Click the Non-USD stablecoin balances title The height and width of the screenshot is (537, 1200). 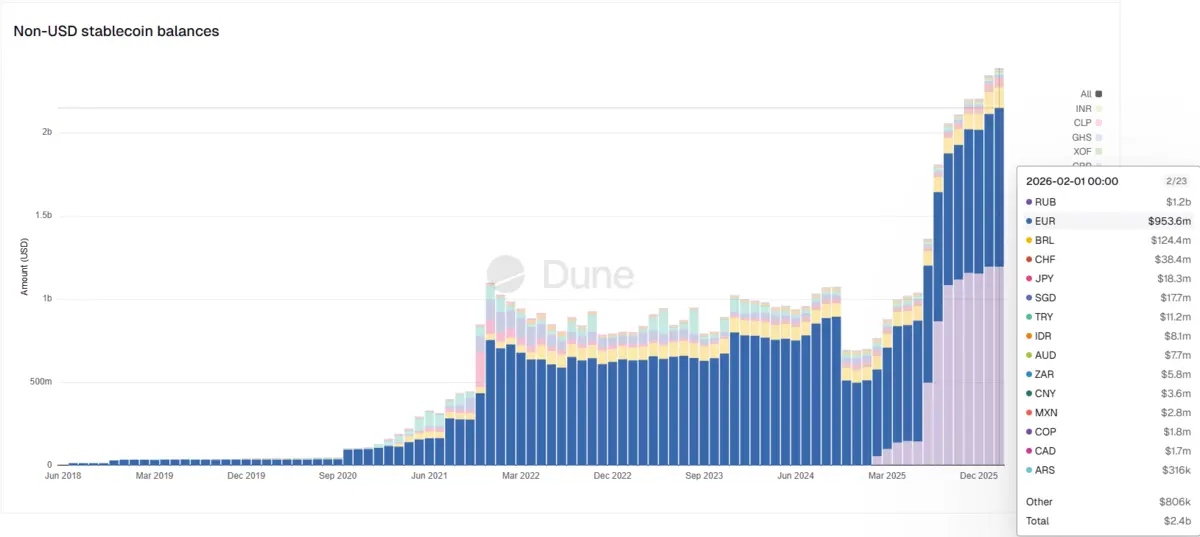pyautogui.click(x=116, y=31)
